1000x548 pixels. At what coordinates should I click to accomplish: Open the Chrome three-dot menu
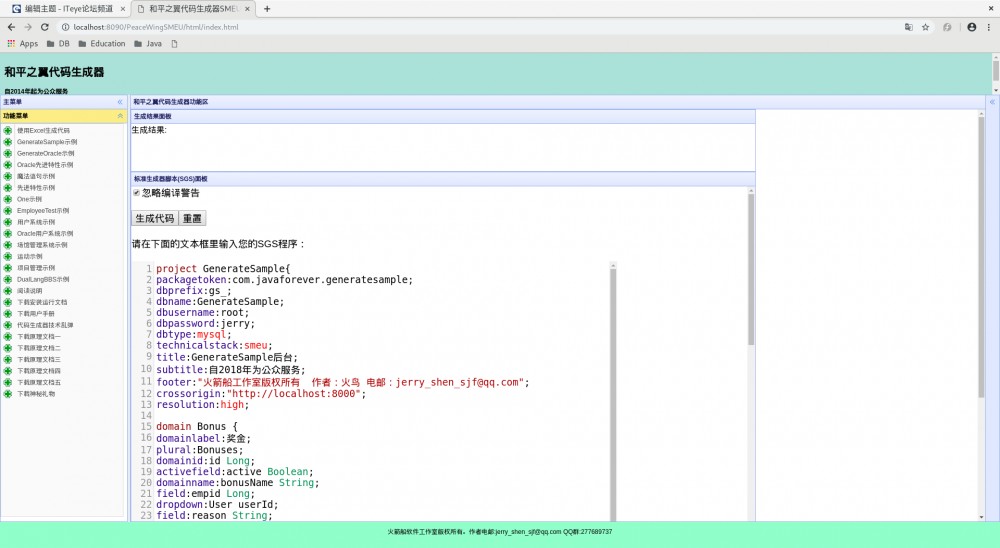(x=989, y=27)
